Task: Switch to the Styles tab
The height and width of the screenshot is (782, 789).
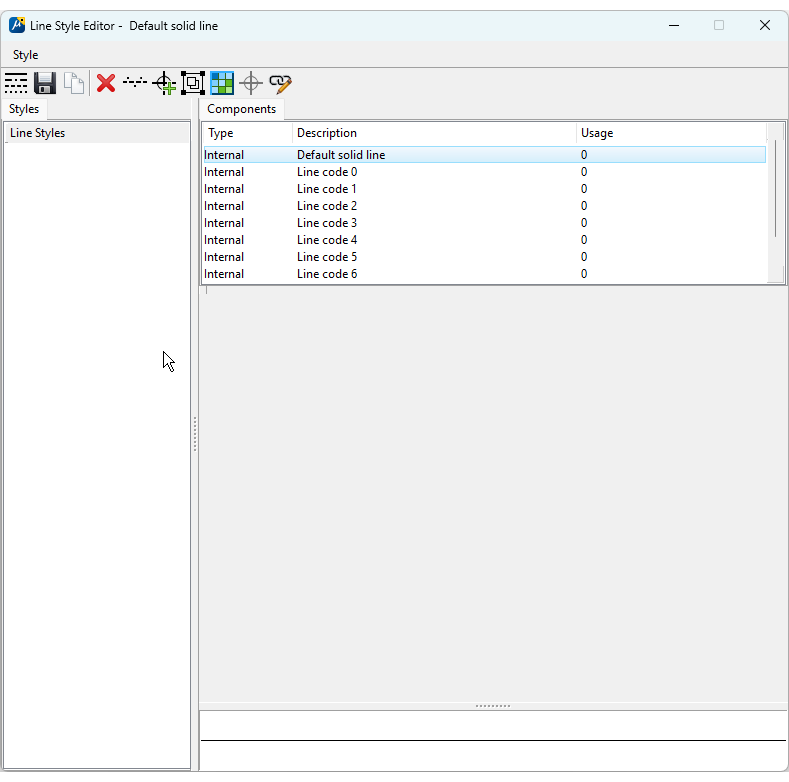Action: 24,109
